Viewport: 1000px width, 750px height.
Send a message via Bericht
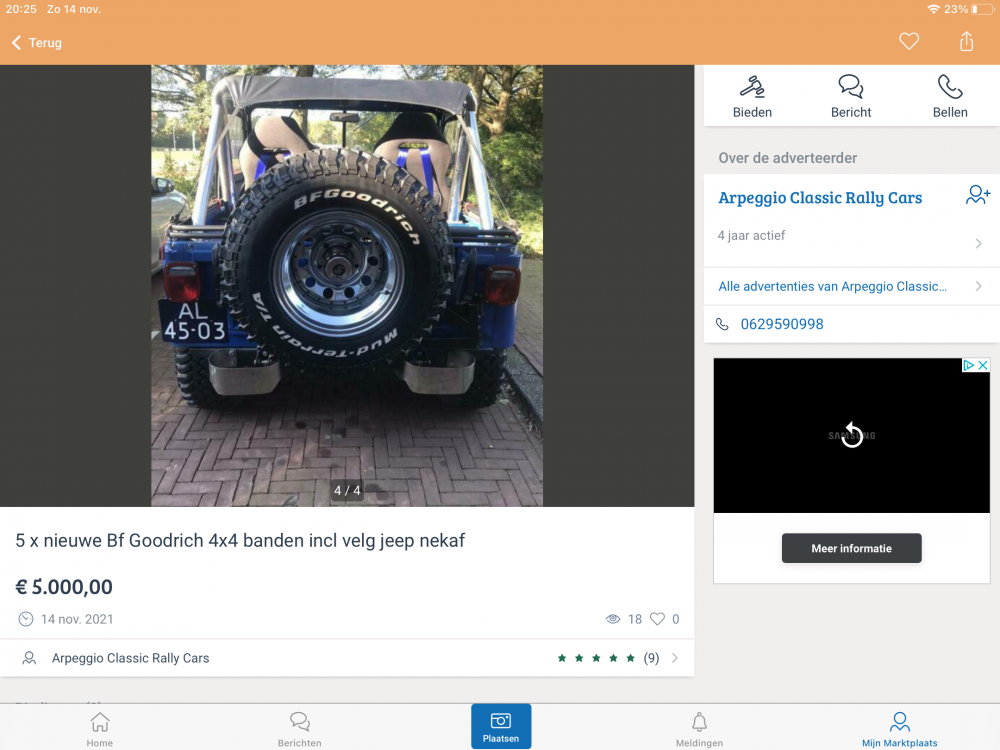[x=851, y=96]
